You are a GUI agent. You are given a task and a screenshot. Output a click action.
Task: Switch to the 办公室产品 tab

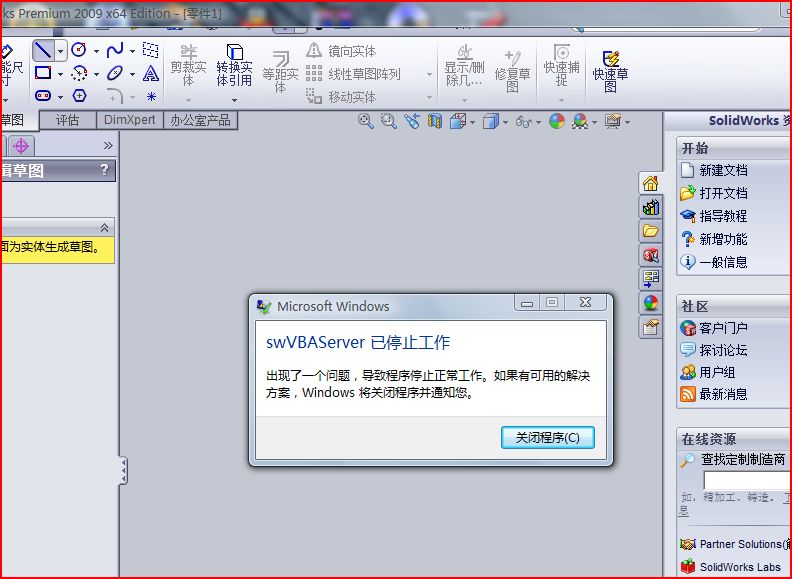coord(200,120)
